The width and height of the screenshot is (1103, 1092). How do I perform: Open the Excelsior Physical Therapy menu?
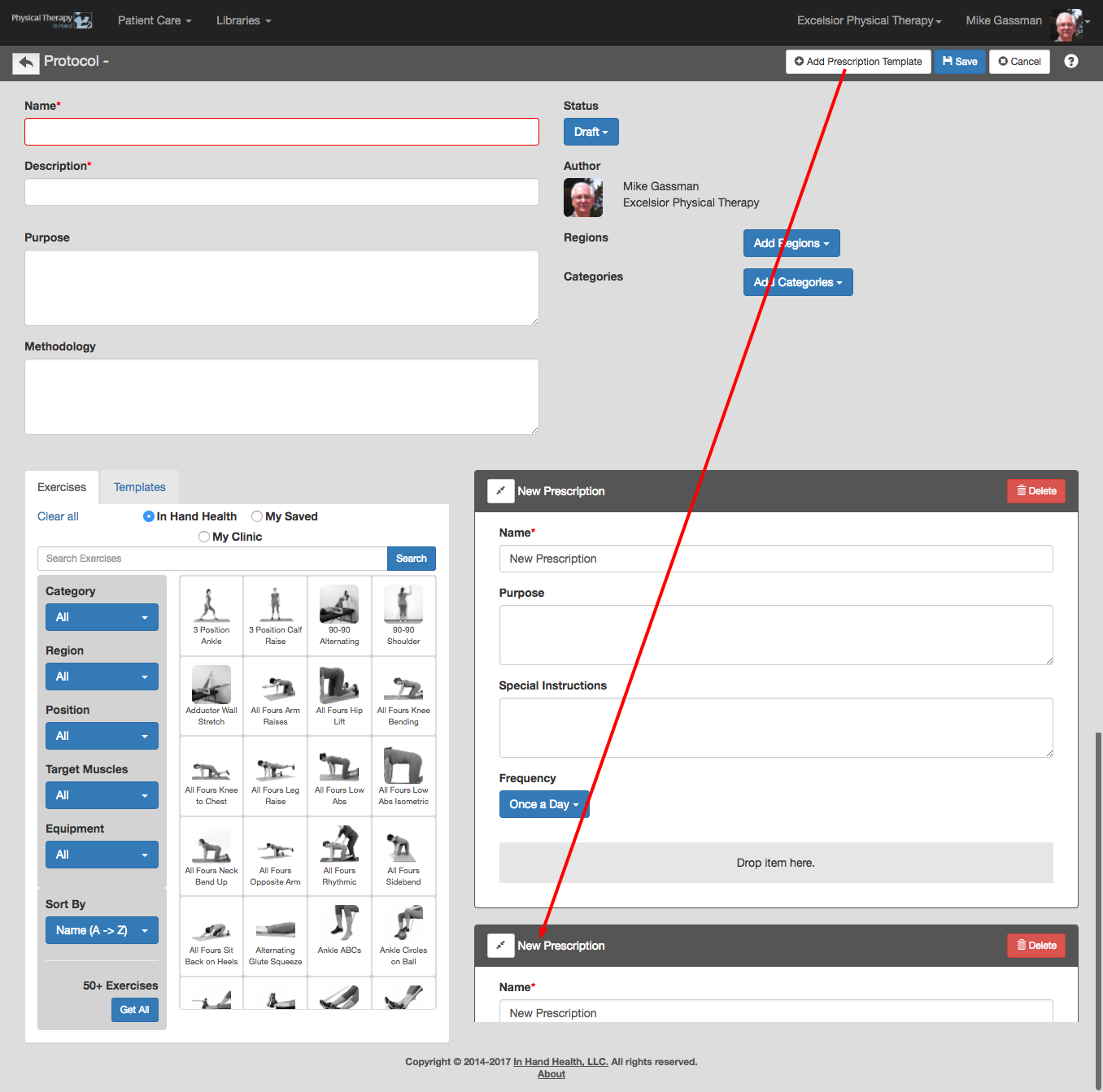coord(870,20)
